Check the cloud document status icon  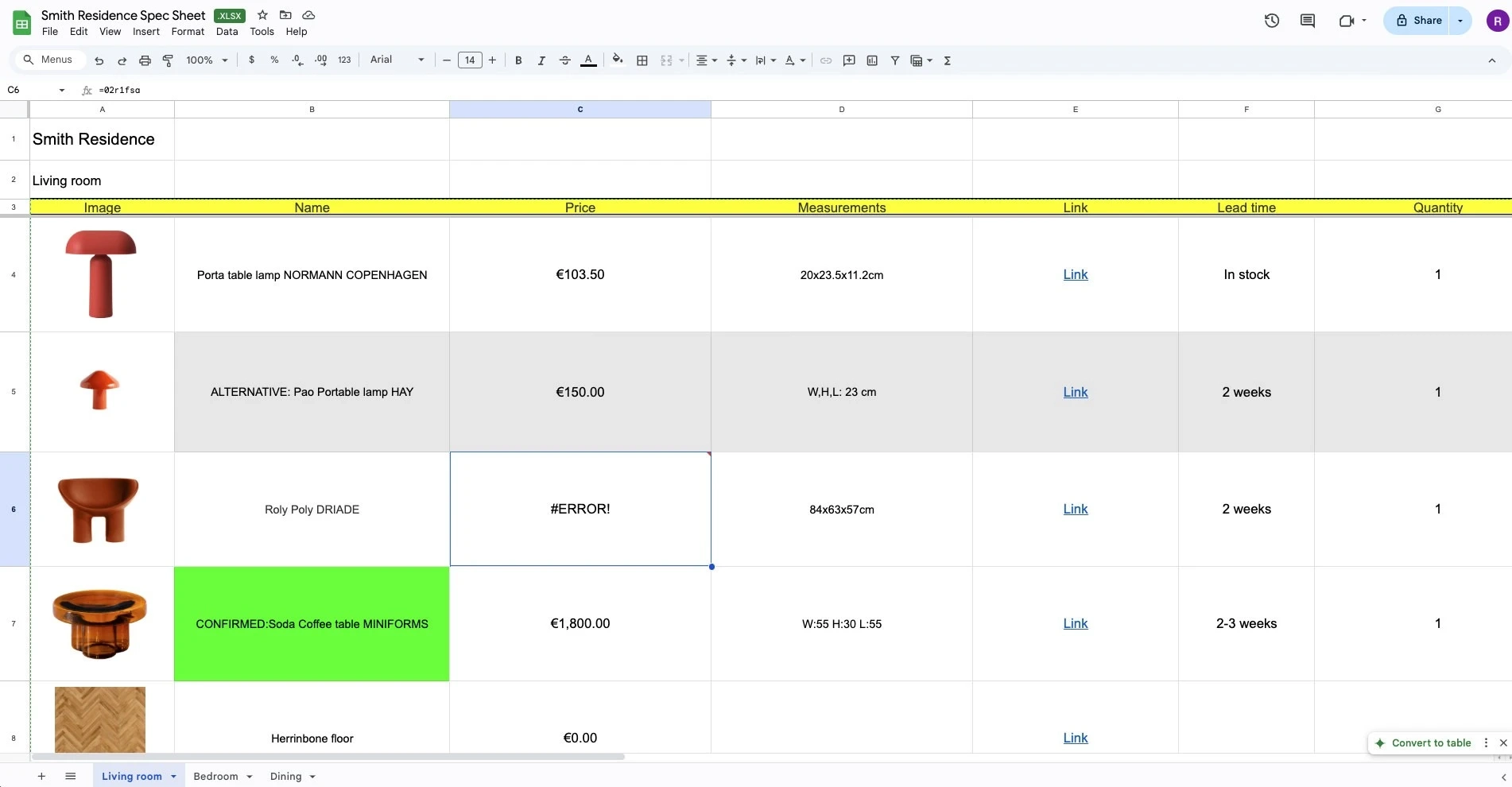[308, 15]
